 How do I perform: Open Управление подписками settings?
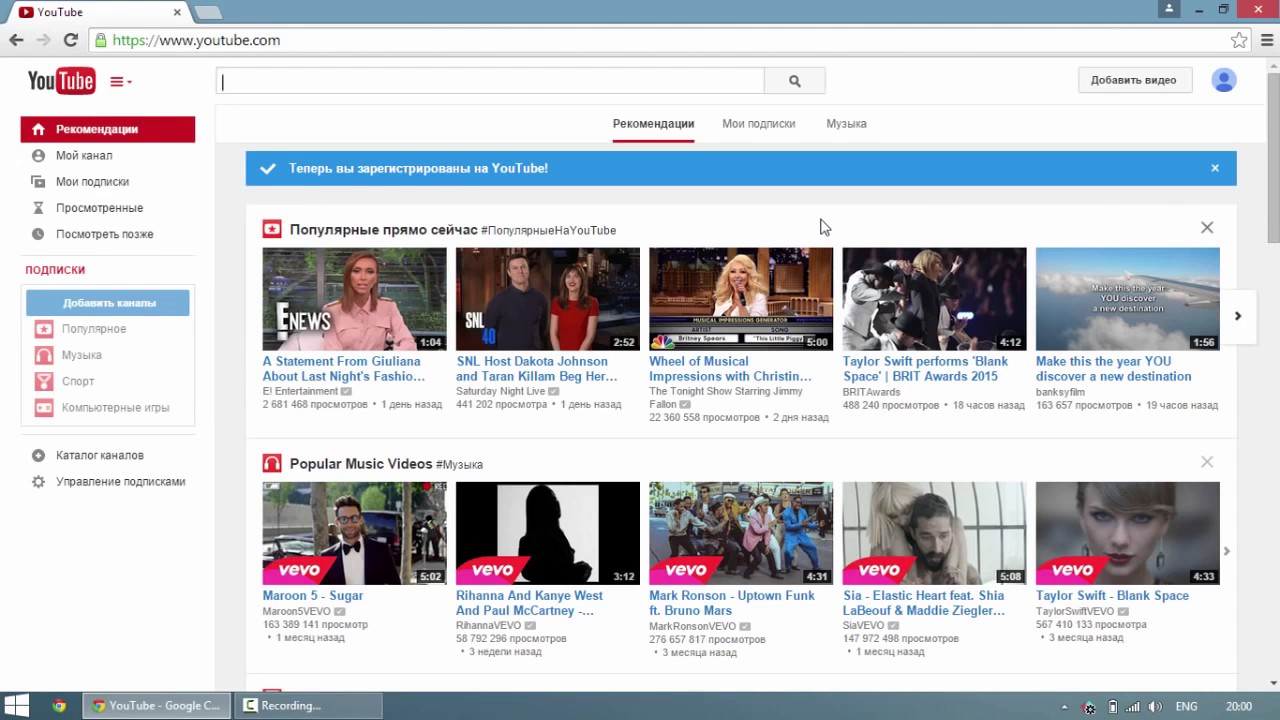coord(120,482)
